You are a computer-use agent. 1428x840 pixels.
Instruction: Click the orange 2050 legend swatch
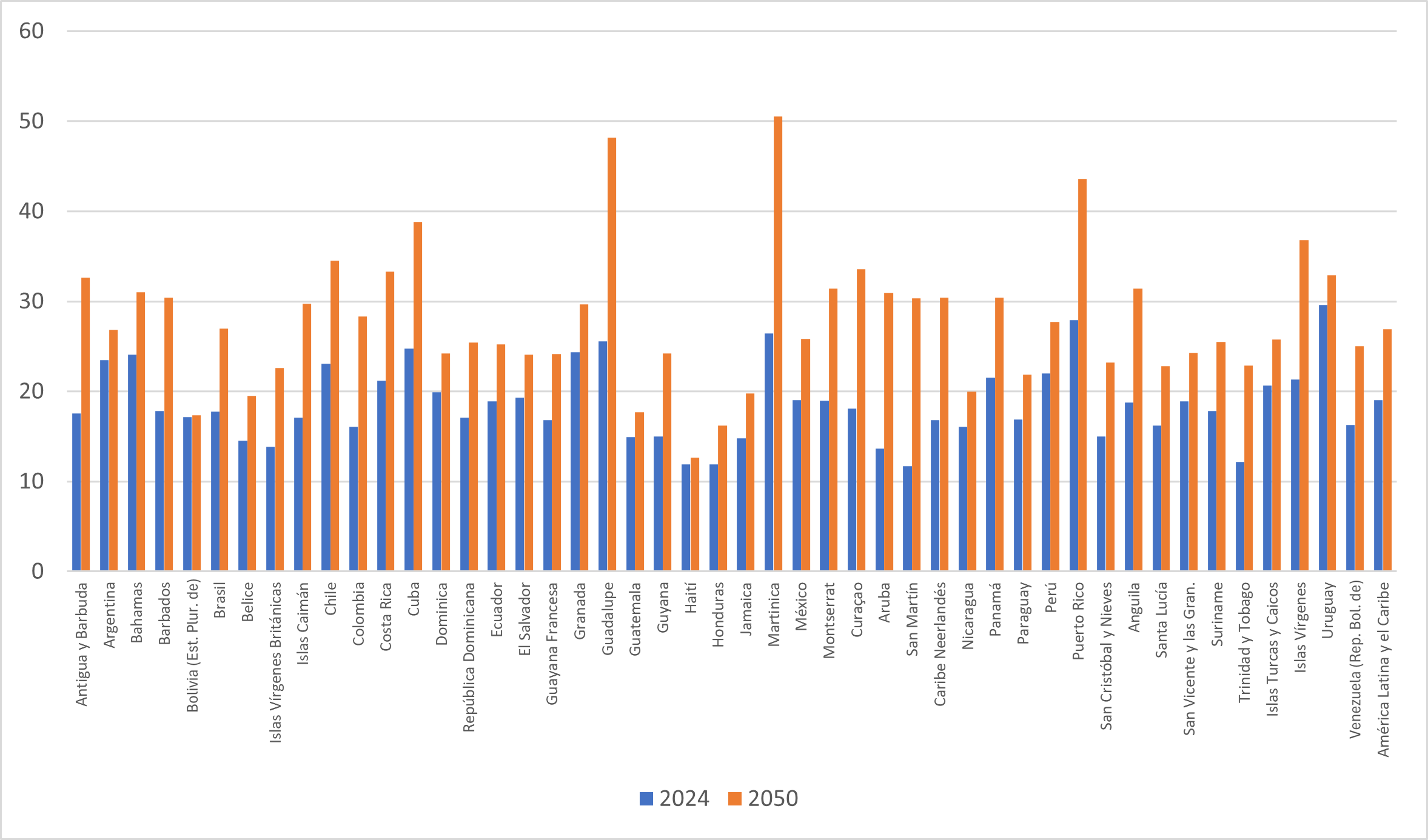point(735,799)
